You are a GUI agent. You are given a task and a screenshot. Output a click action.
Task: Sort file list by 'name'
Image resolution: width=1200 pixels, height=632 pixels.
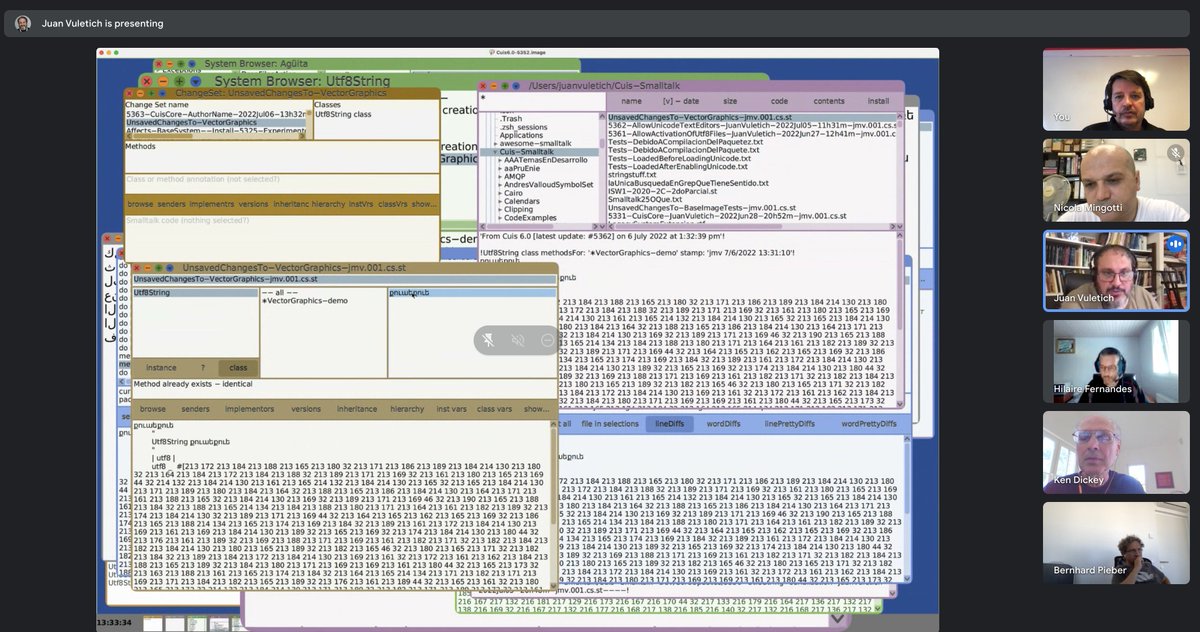[631, 101]
